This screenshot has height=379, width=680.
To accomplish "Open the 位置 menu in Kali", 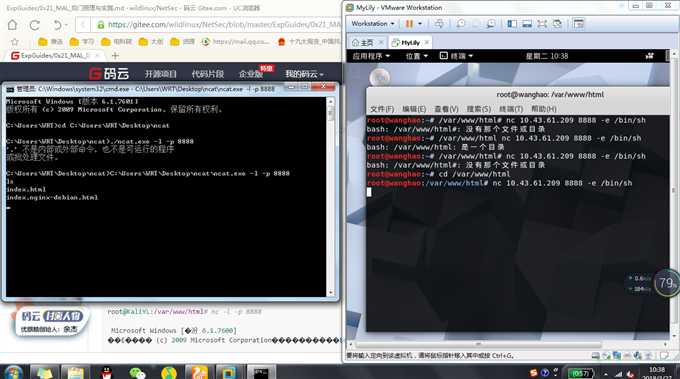I will [417, 56].
